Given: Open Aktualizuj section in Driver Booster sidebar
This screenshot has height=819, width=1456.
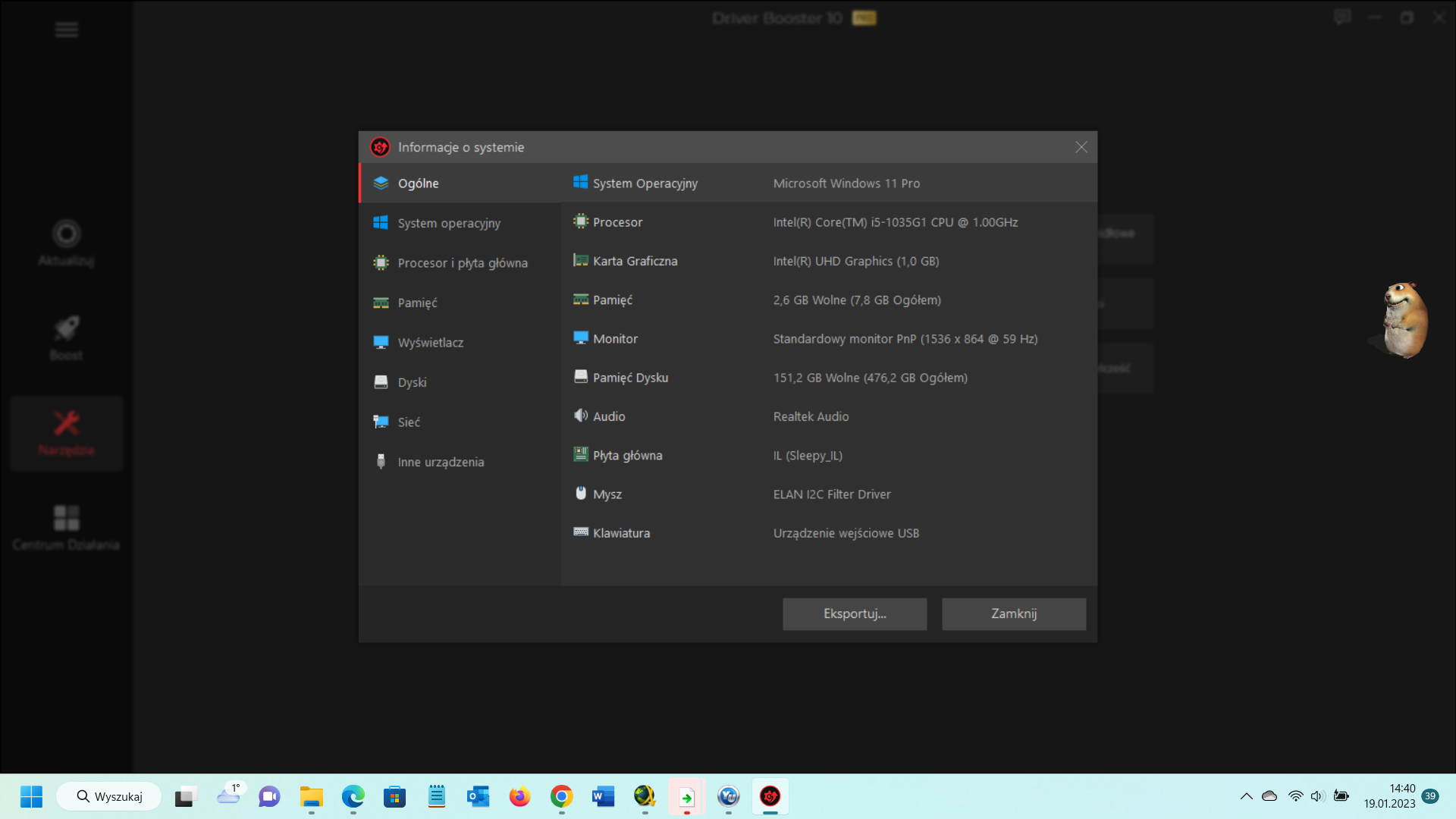Looking at the screenshot, I should pos(67,243).
